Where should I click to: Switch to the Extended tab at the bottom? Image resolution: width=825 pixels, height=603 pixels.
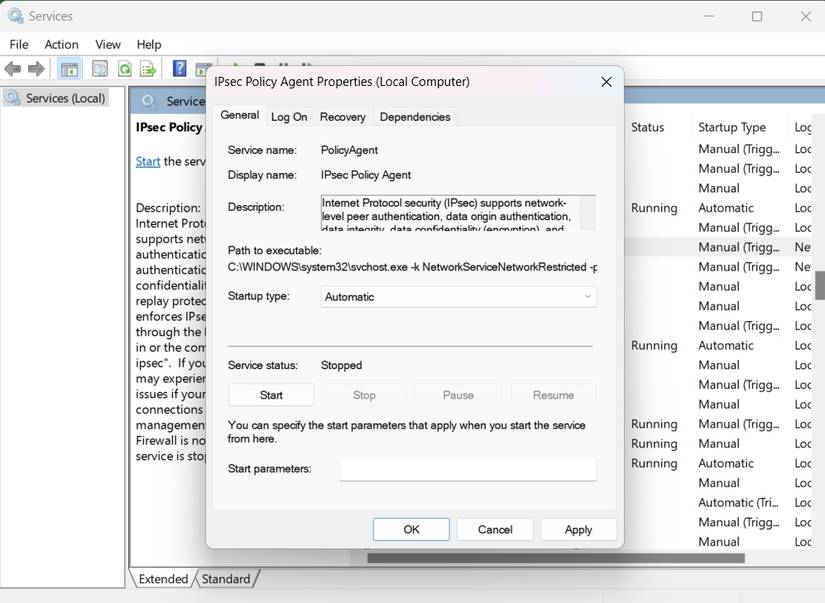tap(163, 579)
